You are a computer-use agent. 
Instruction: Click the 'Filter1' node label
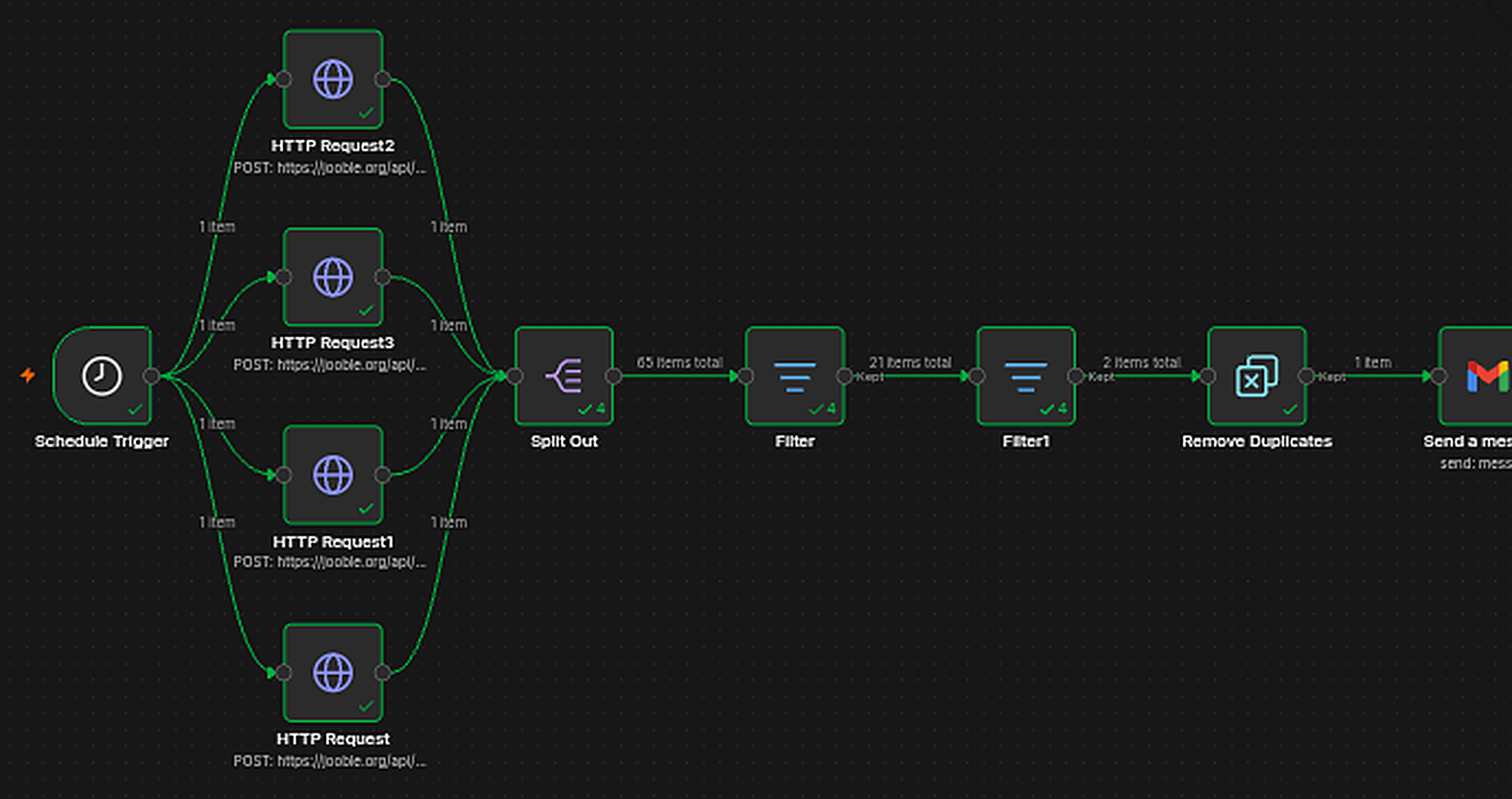click(1026, 442)
